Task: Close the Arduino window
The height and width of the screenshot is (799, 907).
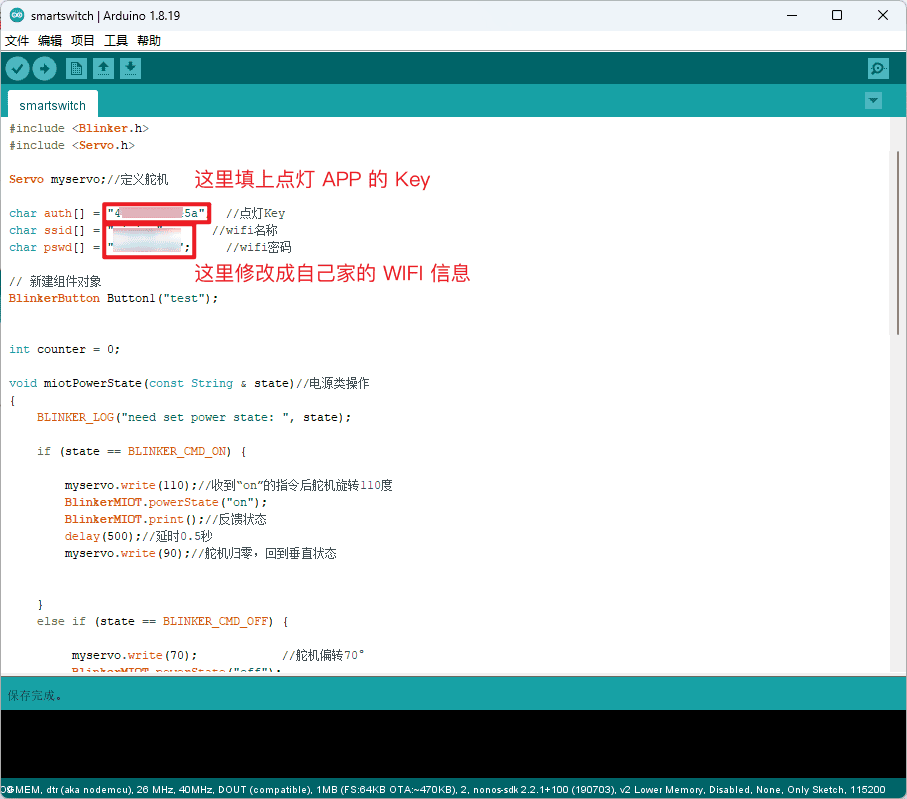Action: (x=883, y=15)
